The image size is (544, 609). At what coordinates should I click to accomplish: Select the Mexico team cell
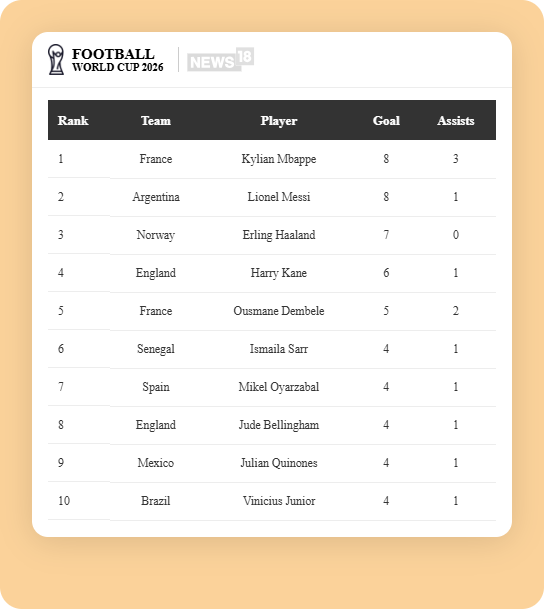156,463
